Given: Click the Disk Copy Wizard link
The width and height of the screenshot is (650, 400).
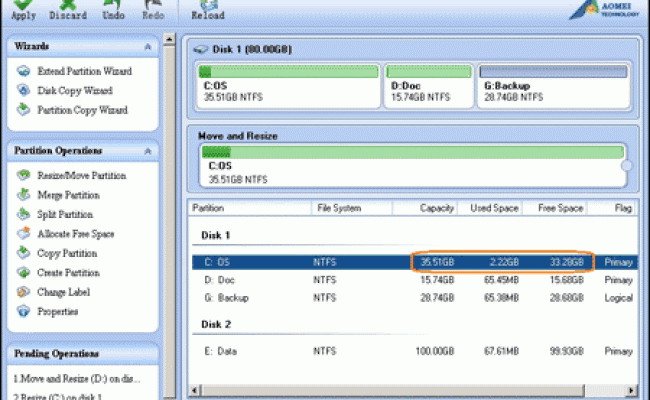Looking at the screenshot, I should pyautogui.click(x=75, y=90).
